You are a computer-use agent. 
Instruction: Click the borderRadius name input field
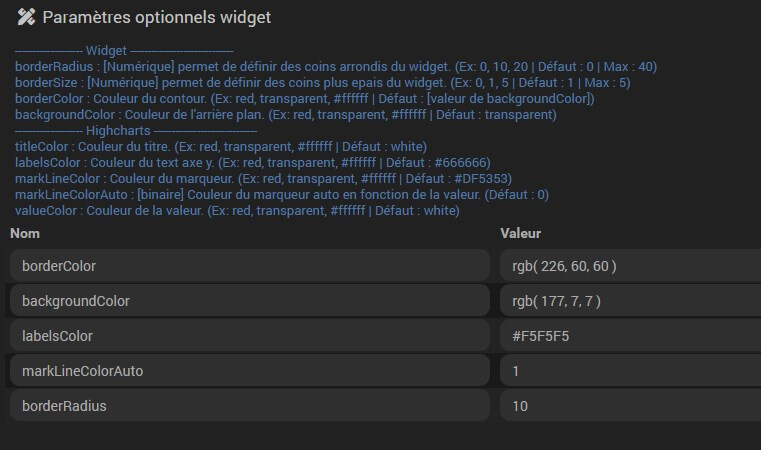pos(250,406)
